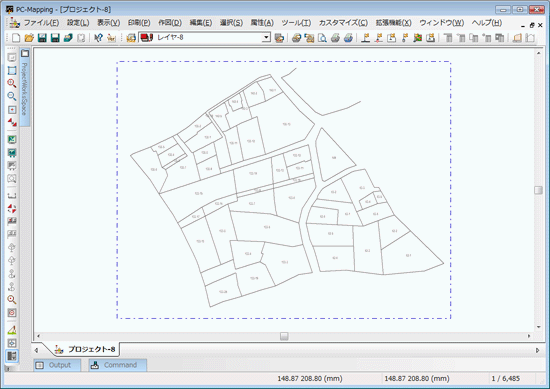550x389 pixels.
Task: Click the help pointer icon with question mark
Action: (x=98, y=38)
